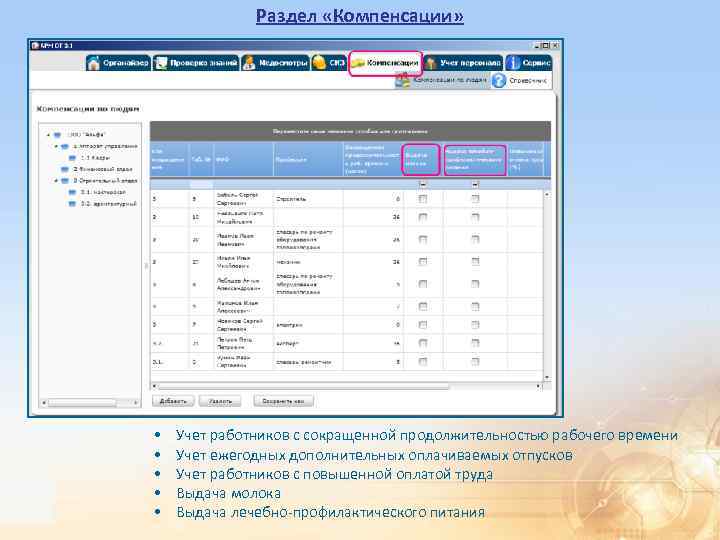The image size is (720, 540).
Task: Click the Компенсации по людям page heading
Action: click(x=88, y=109)
